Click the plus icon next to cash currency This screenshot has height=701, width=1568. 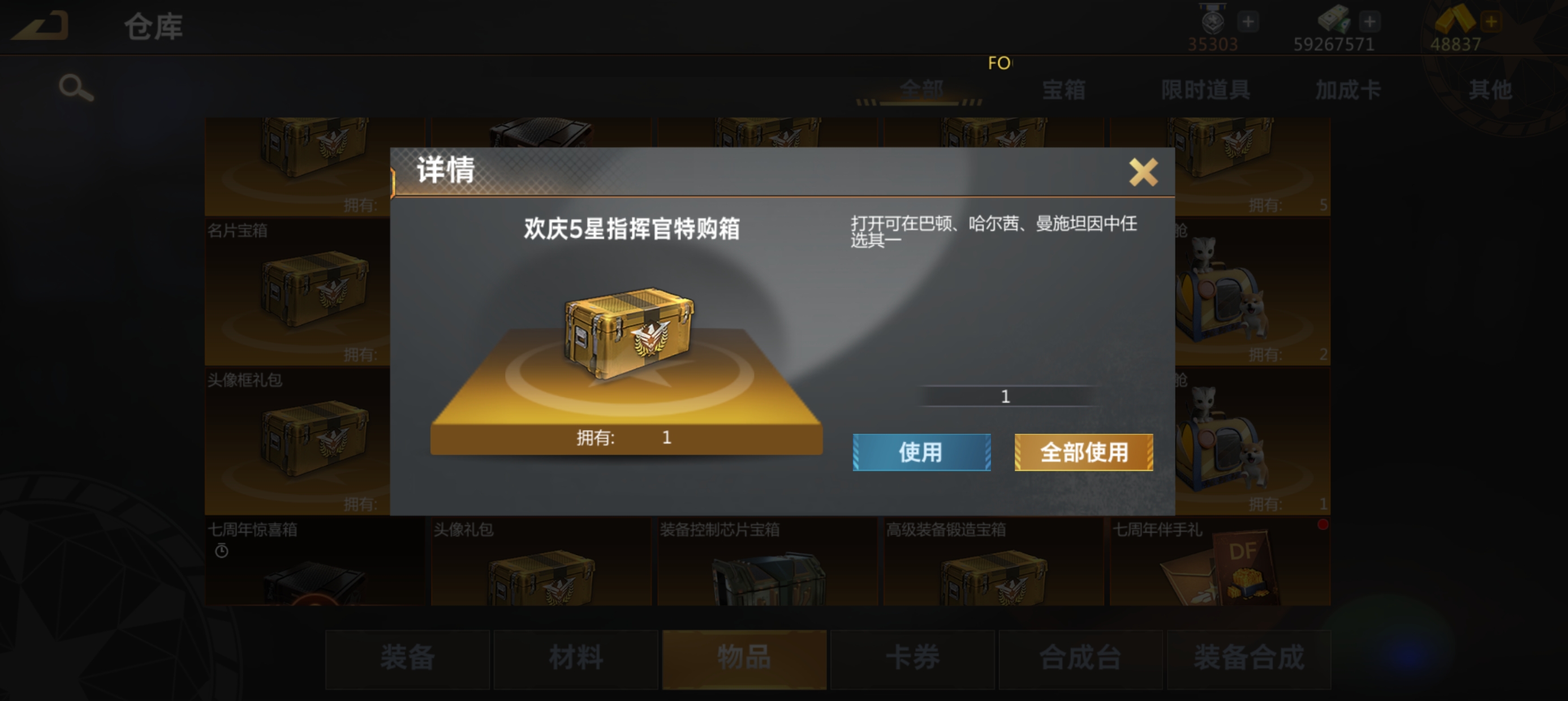point(1369,22)
